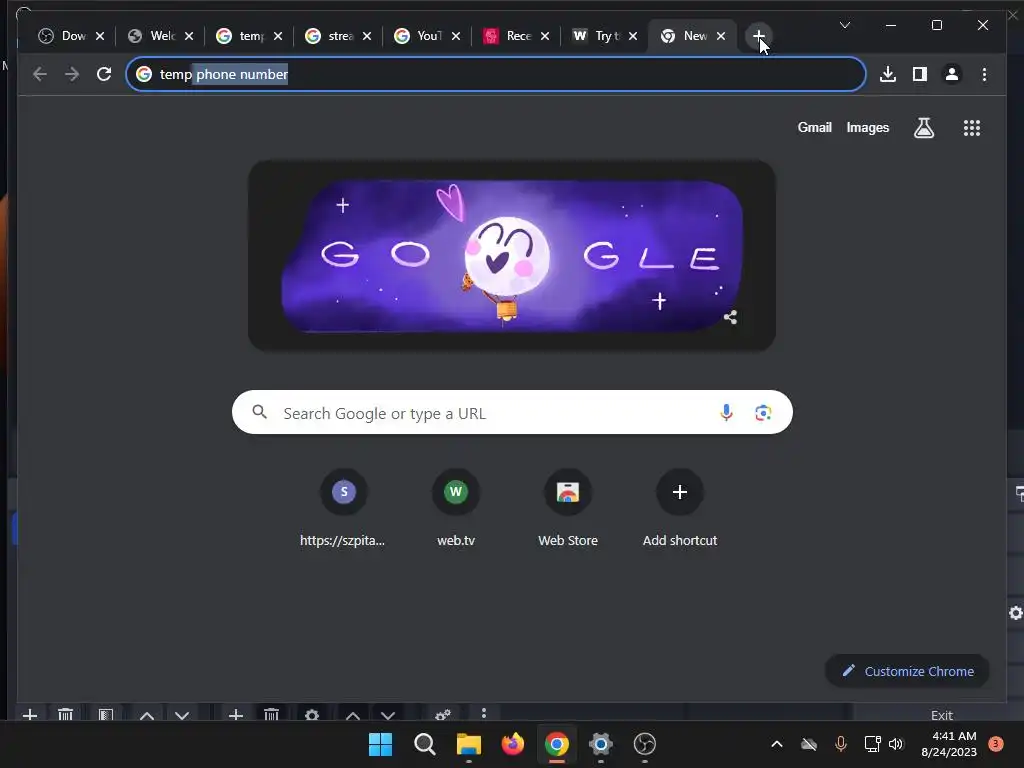1024x768 pixels.
Task: Click the Google Doodle image
Action: click(x=512, y=256)
